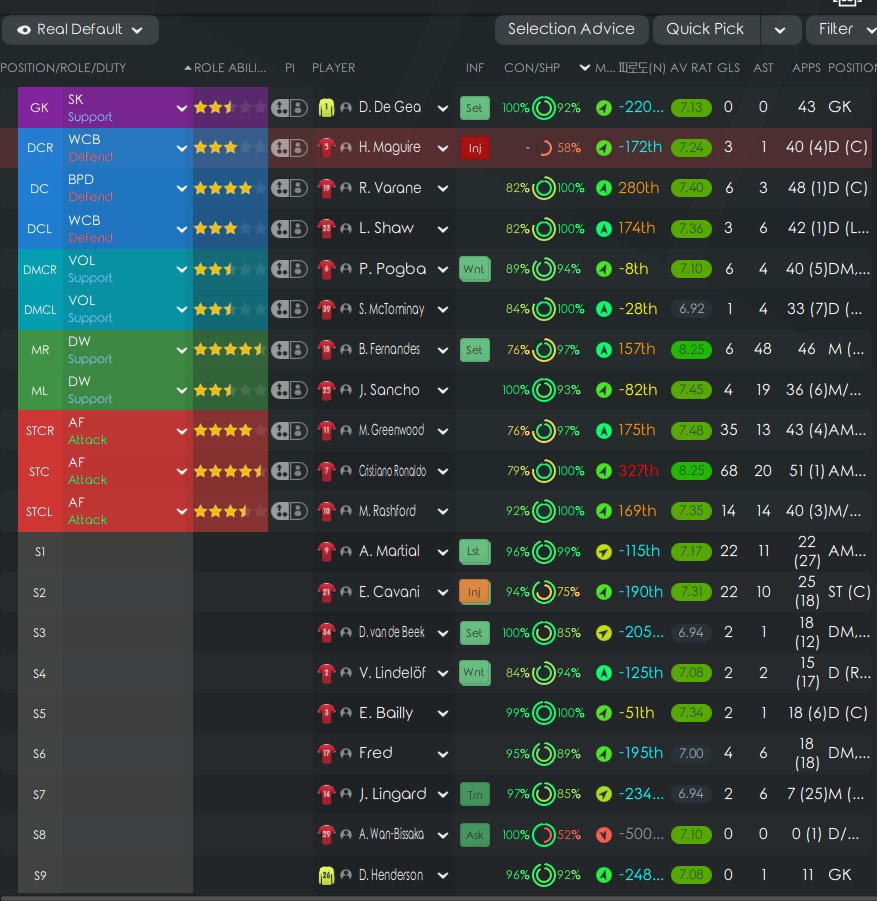The height and width of the screenshot is (901, 877).
Task: Open role dropdown for DC BPD Defend
Action: [182, 188]
